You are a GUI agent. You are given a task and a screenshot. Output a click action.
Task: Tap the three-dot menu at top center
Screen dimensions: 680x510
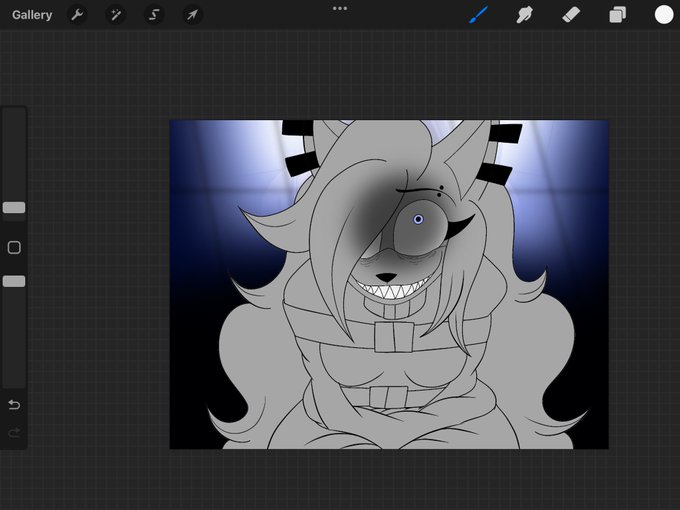[x=340, y=8]
